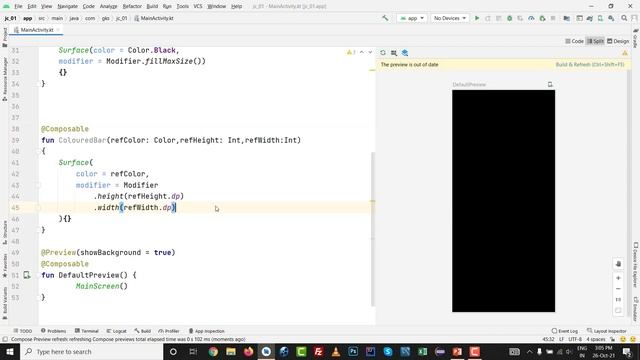Switch editor to Code view
The height and width of the screenshot is (360, 640).
tap(574, 41)
